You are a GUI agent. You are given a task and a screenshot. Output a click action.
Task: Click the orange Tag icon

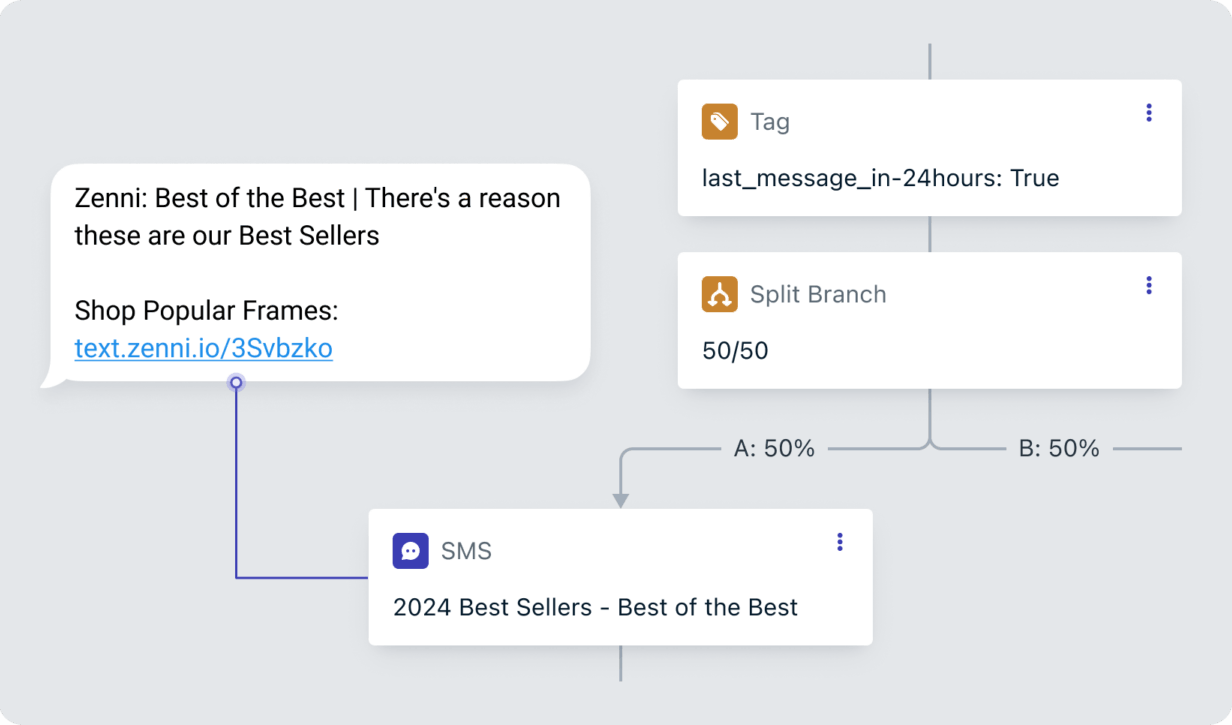718,121
